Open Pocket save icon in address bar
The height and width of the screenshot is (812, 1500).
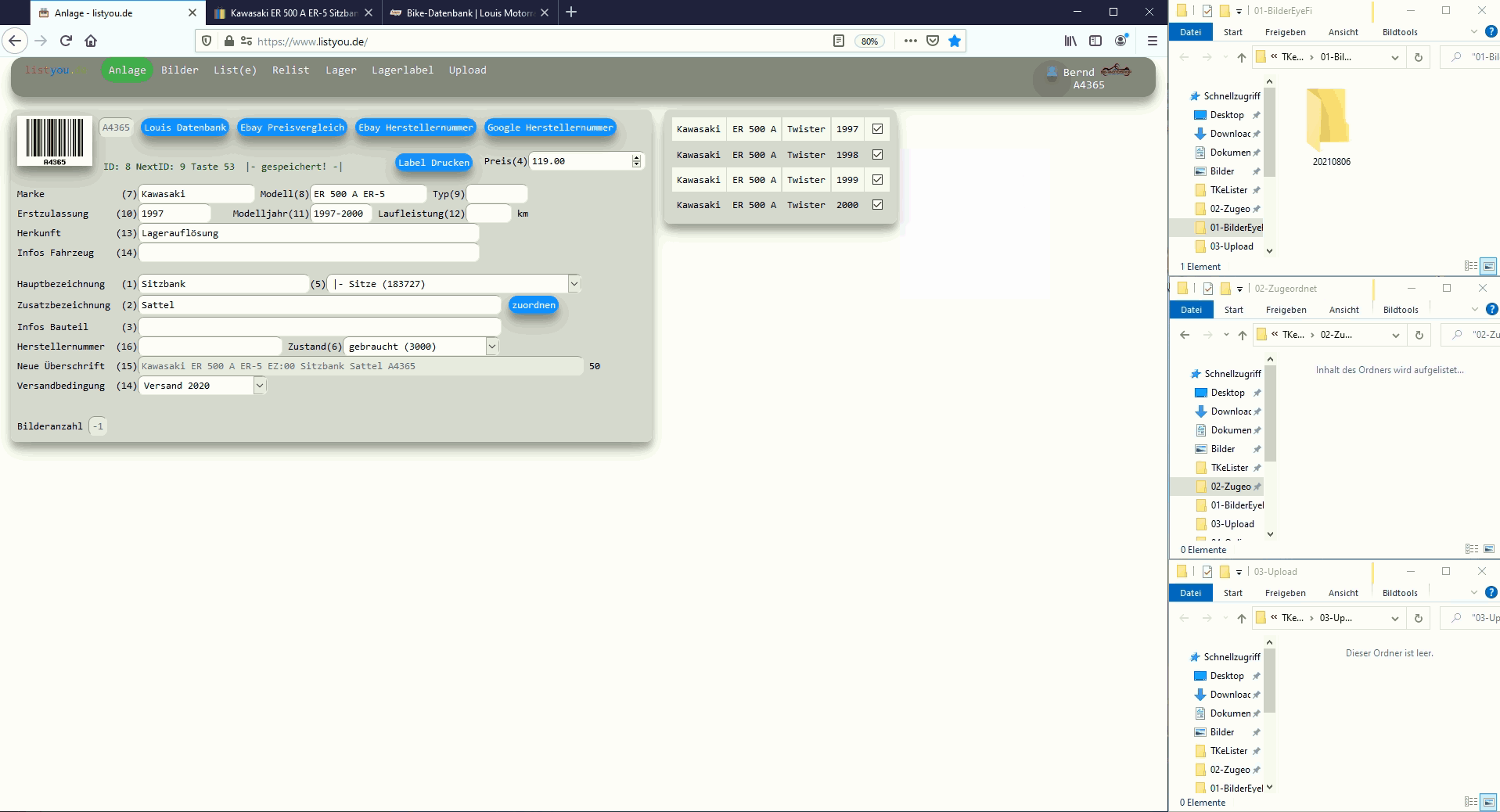[x=933, y=41]
